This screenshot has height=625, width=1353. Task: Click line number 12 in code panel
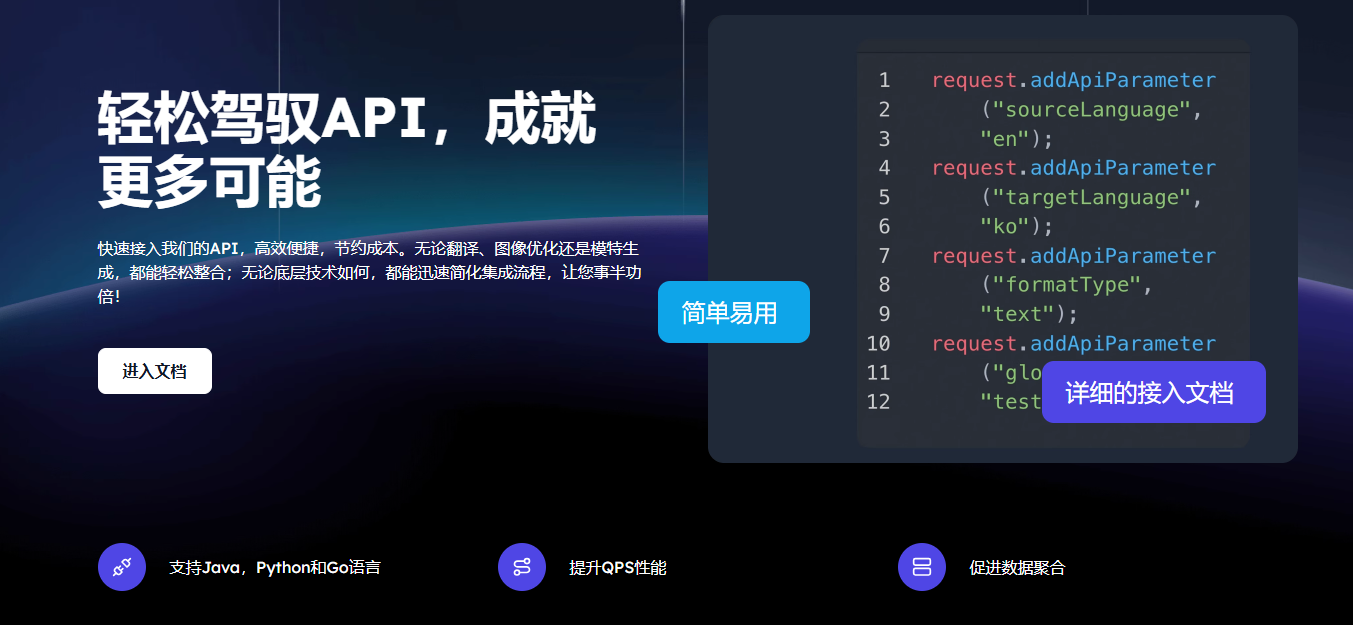point(878,402)
